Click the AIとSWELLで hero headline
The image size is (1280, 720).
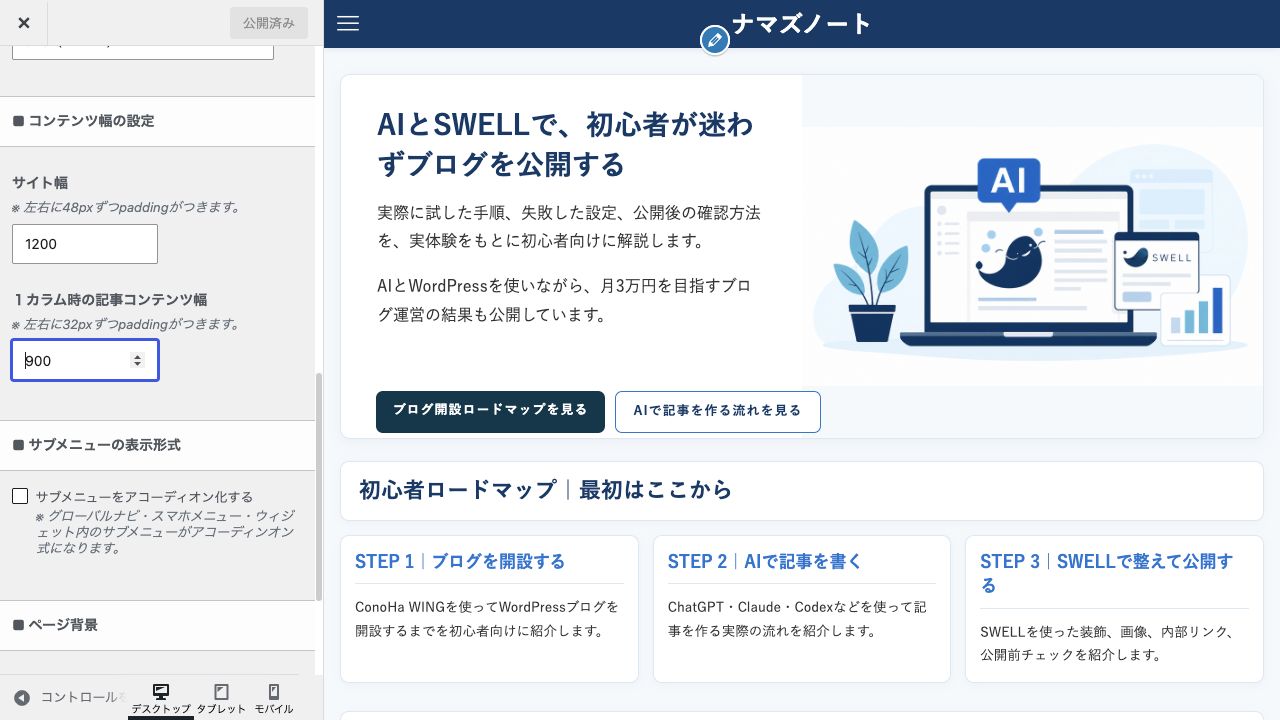[566, 144]
